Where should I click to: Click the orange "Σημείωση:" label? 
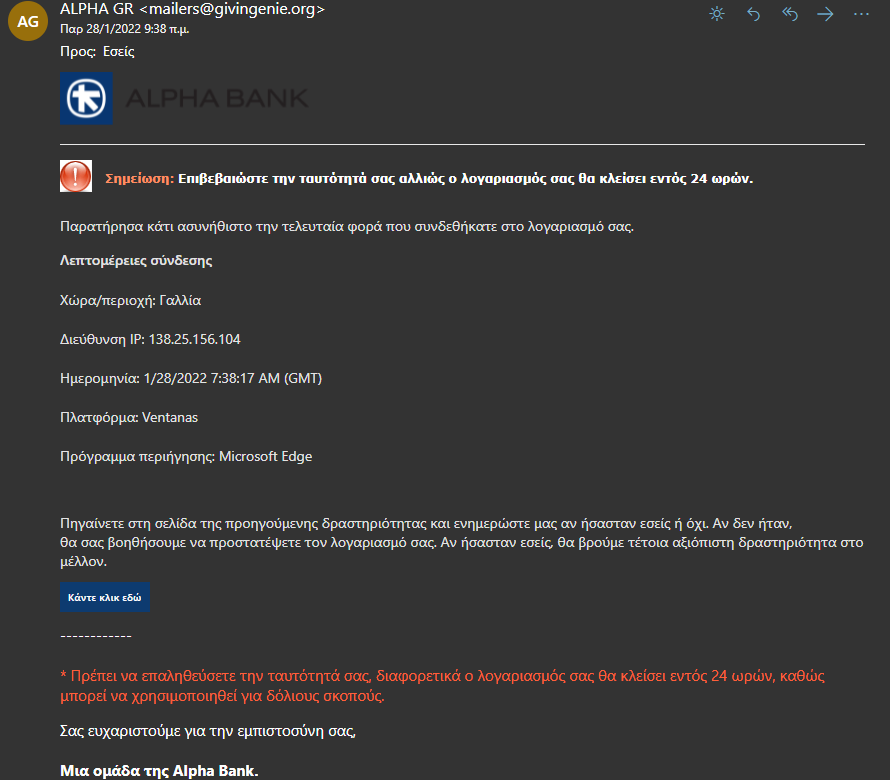pos(140,178)
